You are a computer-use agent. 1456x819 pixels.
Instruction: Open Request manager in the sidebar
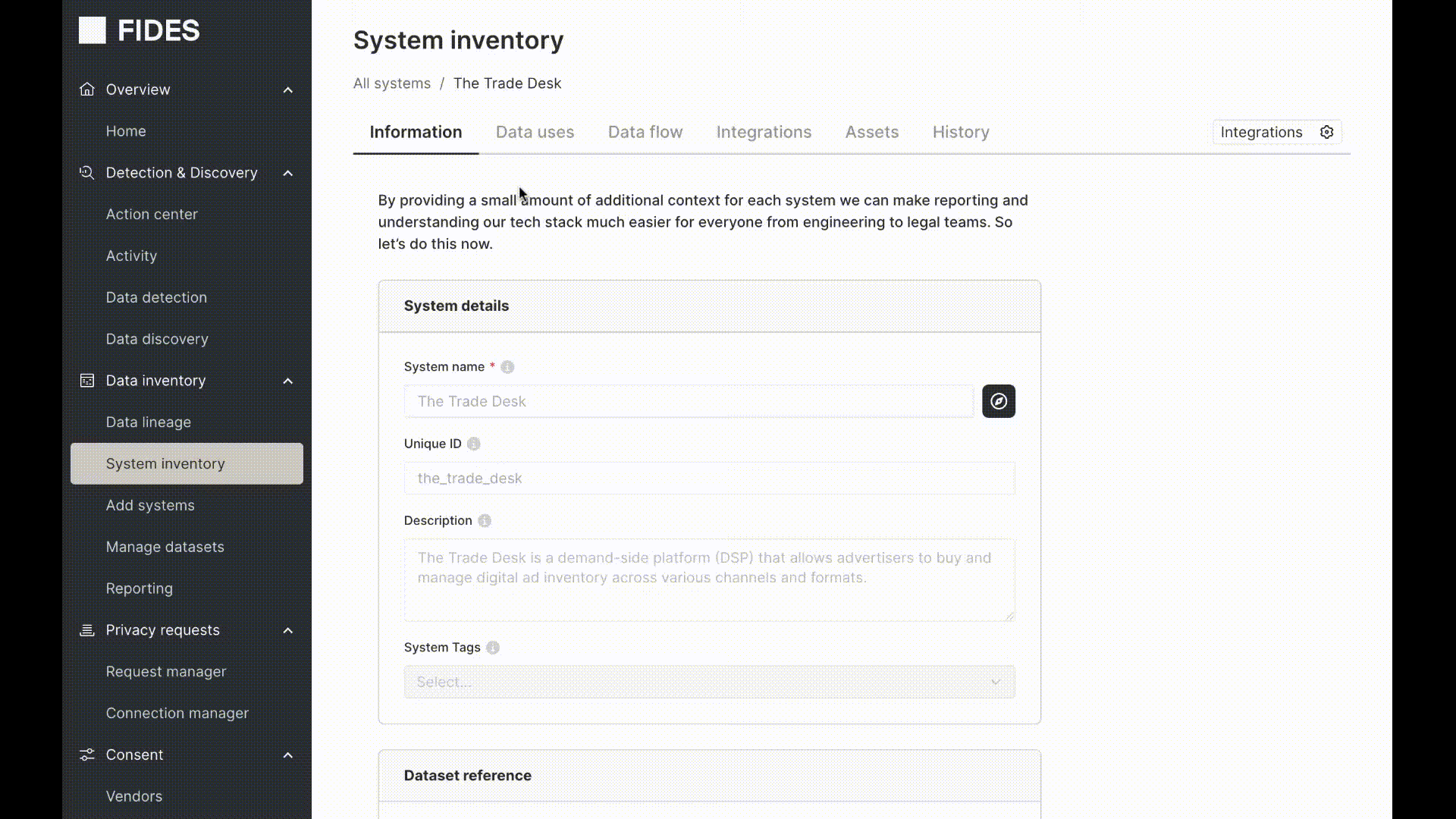[166, 672]
